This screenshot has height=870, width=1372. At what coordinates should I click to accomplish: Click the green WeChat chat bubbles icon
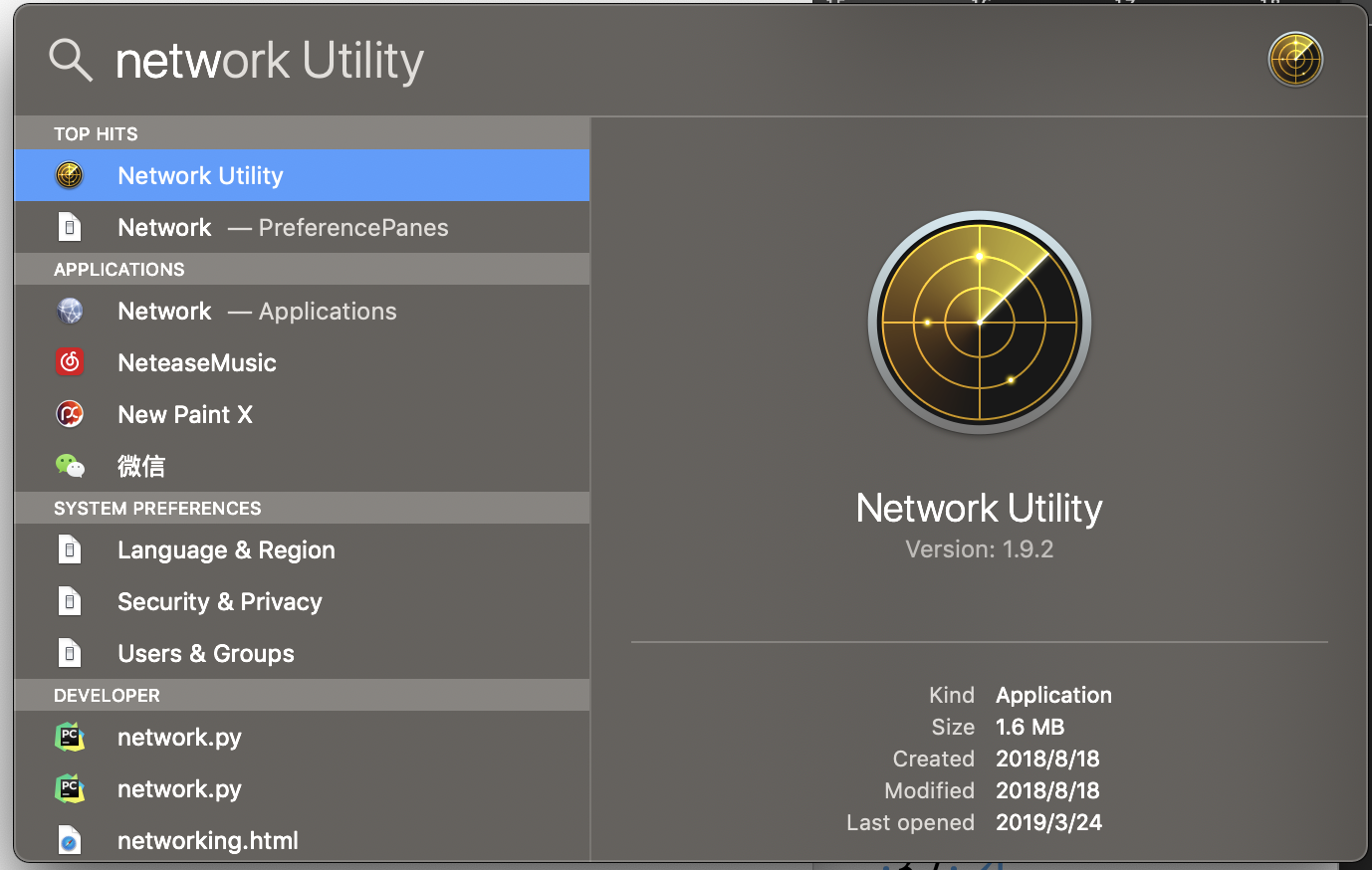pyautogui.click(x=70, y=466)
